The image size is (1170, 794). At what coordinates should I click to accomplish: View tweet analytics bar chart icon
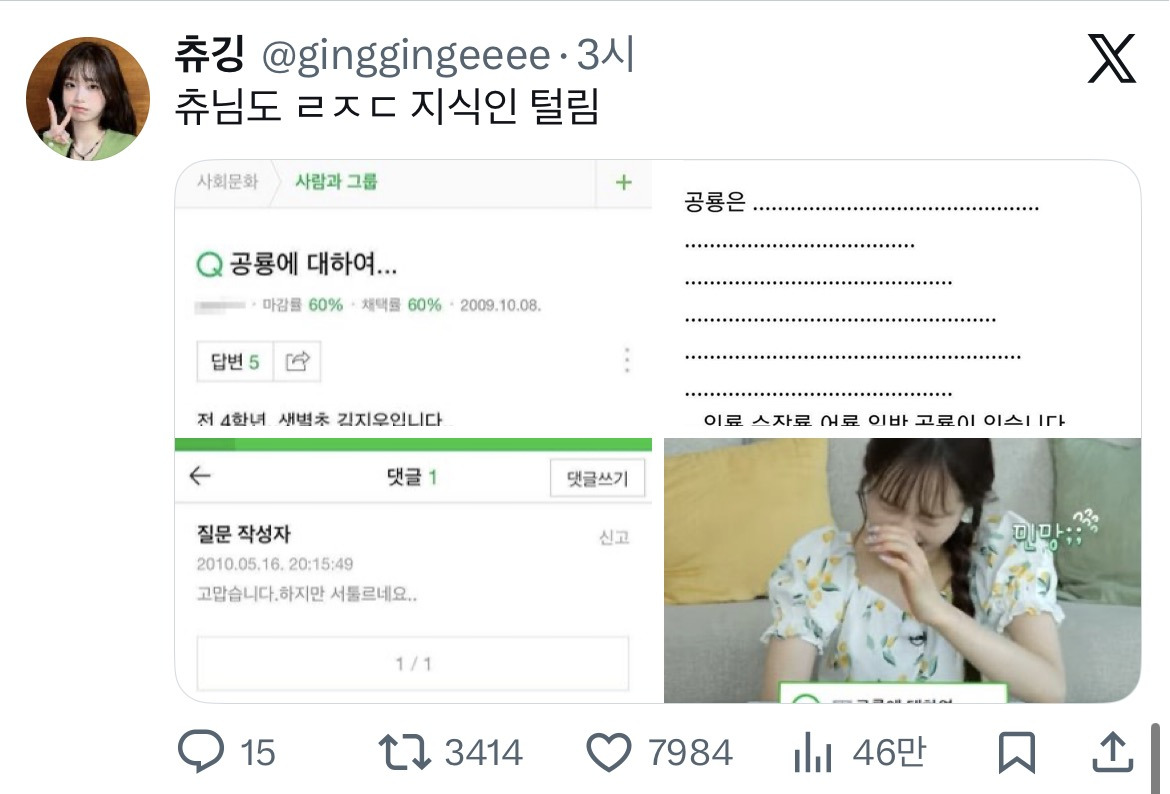pos(813,752)
